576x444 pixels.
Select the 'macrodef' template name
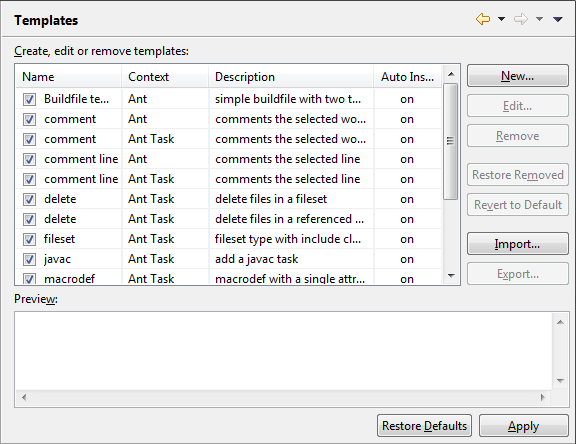tap(69, 279)
